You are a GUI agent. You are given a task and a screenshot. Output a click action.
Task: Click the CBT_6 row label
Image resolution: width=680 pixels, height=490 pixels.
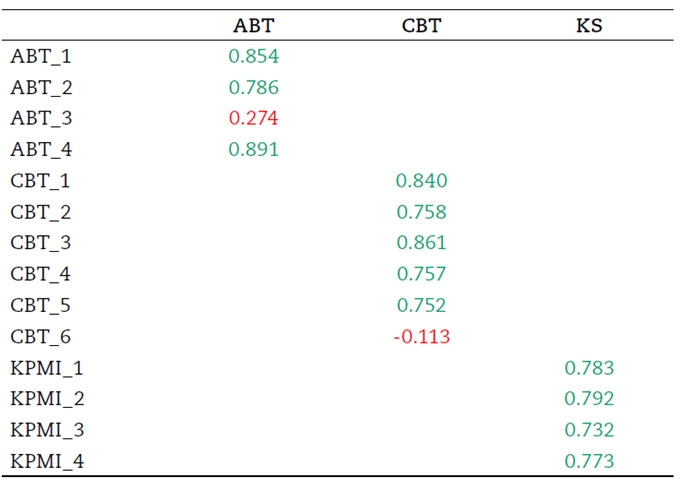(x=41, y=337)
